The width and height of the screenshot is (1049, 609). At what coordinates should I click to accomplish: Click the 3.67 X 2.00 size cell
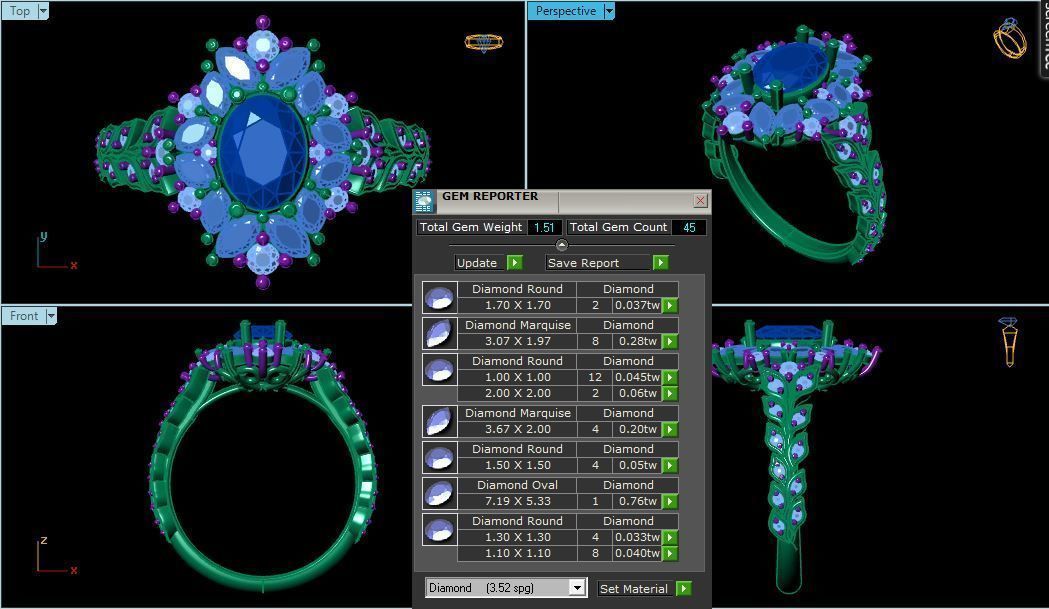(x=517, y=430)
